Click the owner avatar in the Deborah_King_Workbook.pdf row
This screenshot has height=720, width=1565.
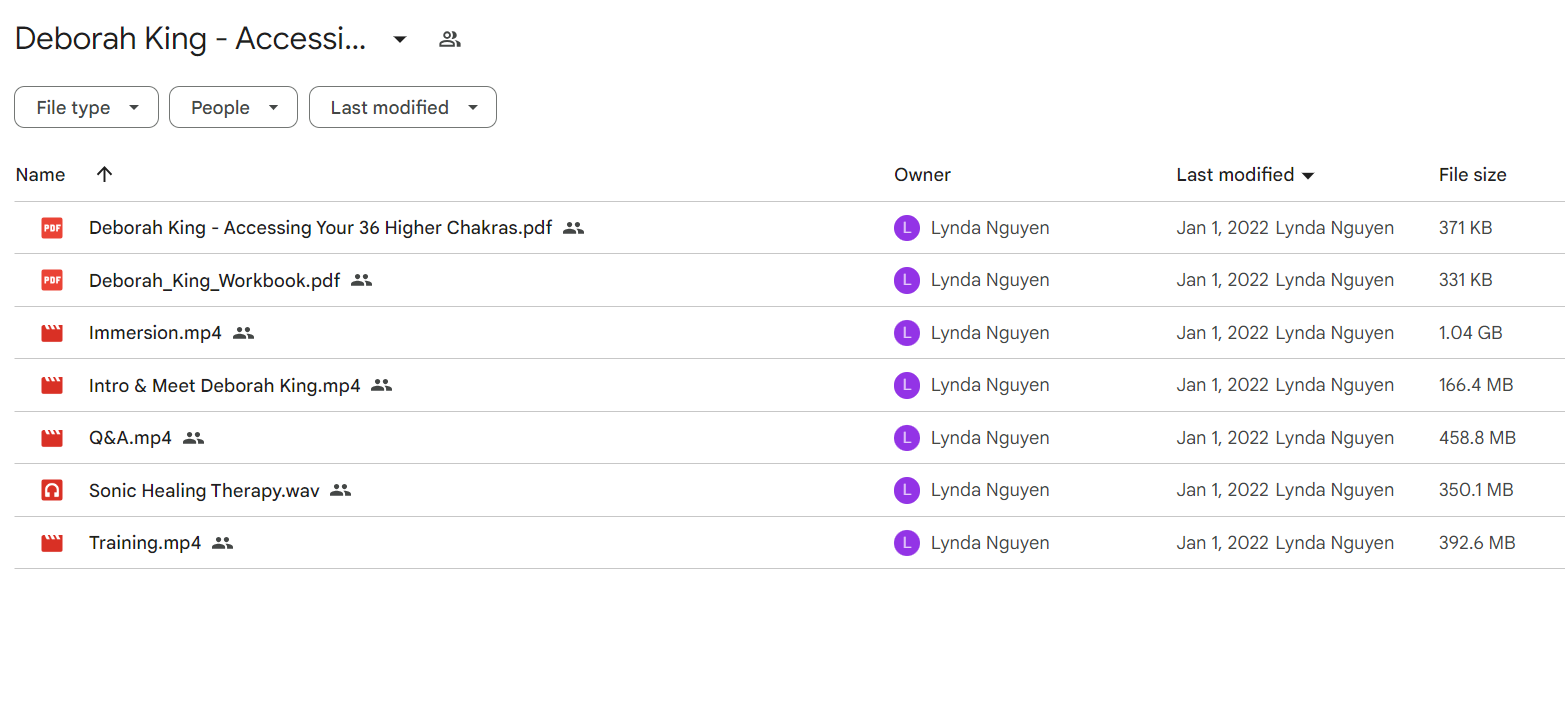tap(906, 281)
